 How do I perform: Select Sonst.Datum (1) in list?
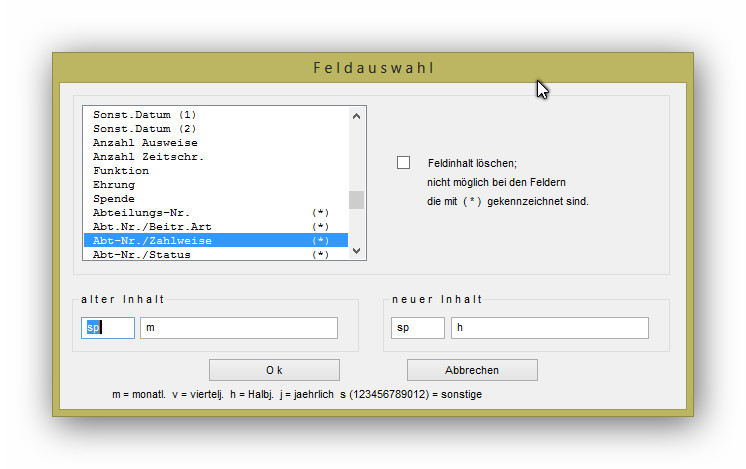tap(144, 115)
